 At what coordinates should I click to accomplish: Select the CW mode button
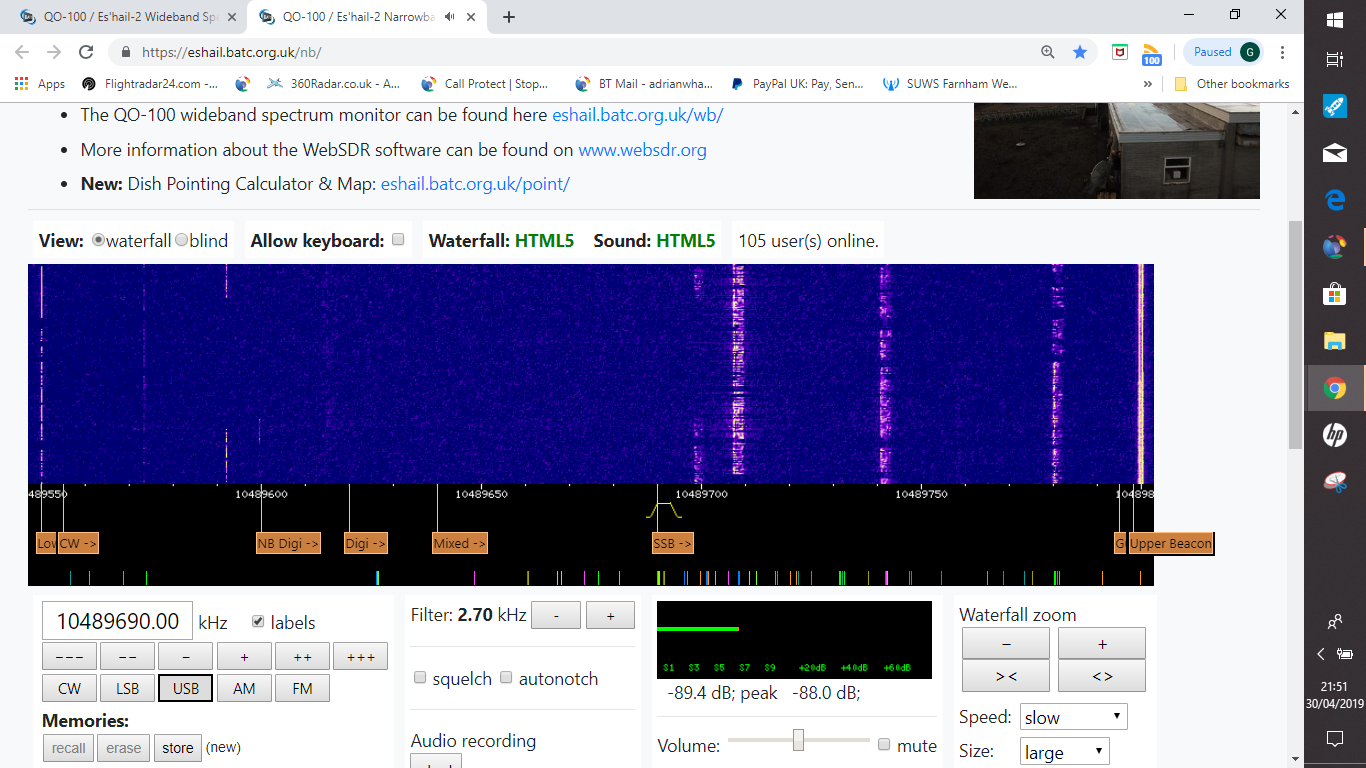tap(69, 688)
